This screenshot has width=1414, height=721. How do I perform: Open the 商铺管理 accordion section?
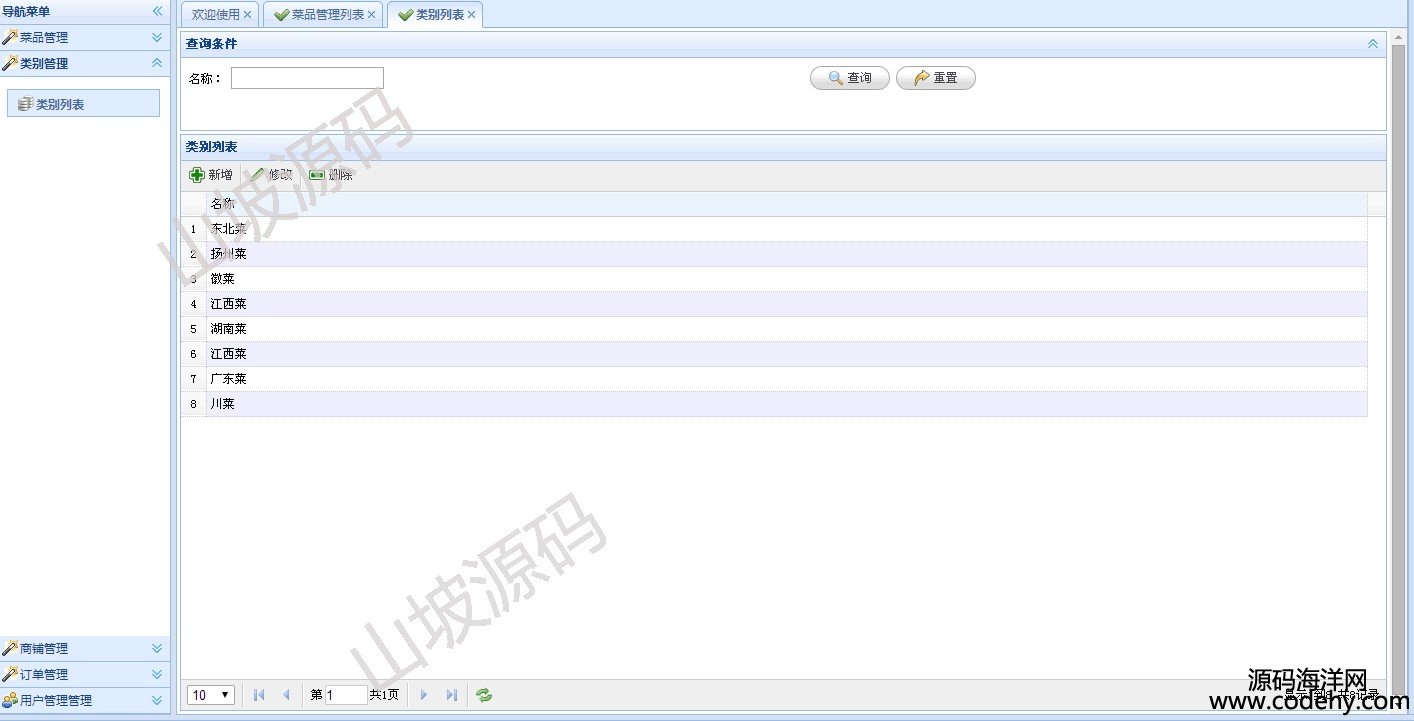(85, 648)
